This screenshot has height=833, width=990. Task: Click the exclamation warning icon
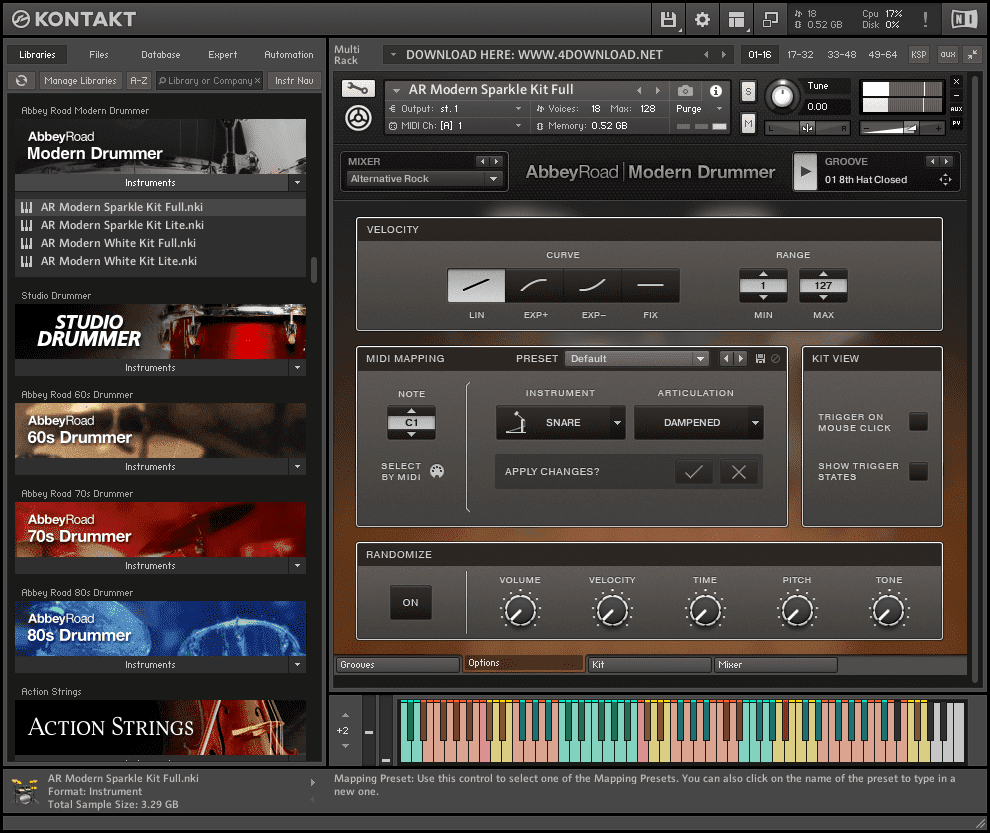pos(925,20)
